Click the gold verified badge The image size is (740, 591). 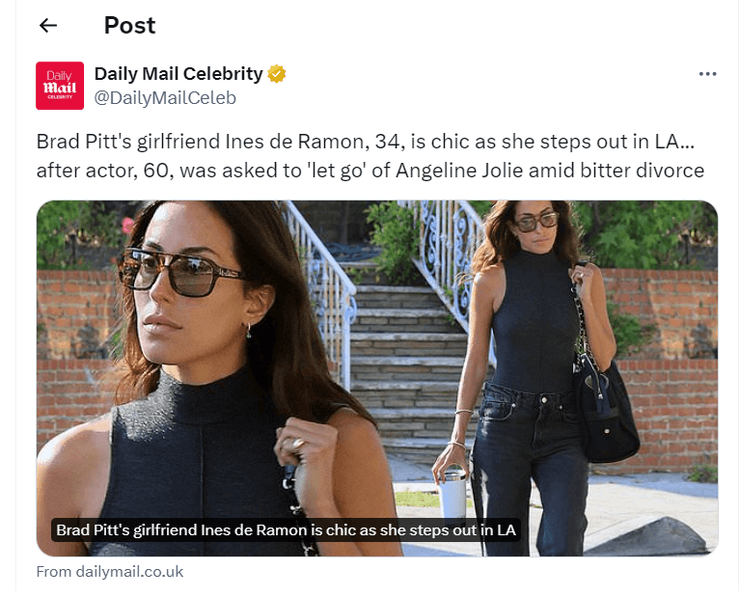point(277,74)
